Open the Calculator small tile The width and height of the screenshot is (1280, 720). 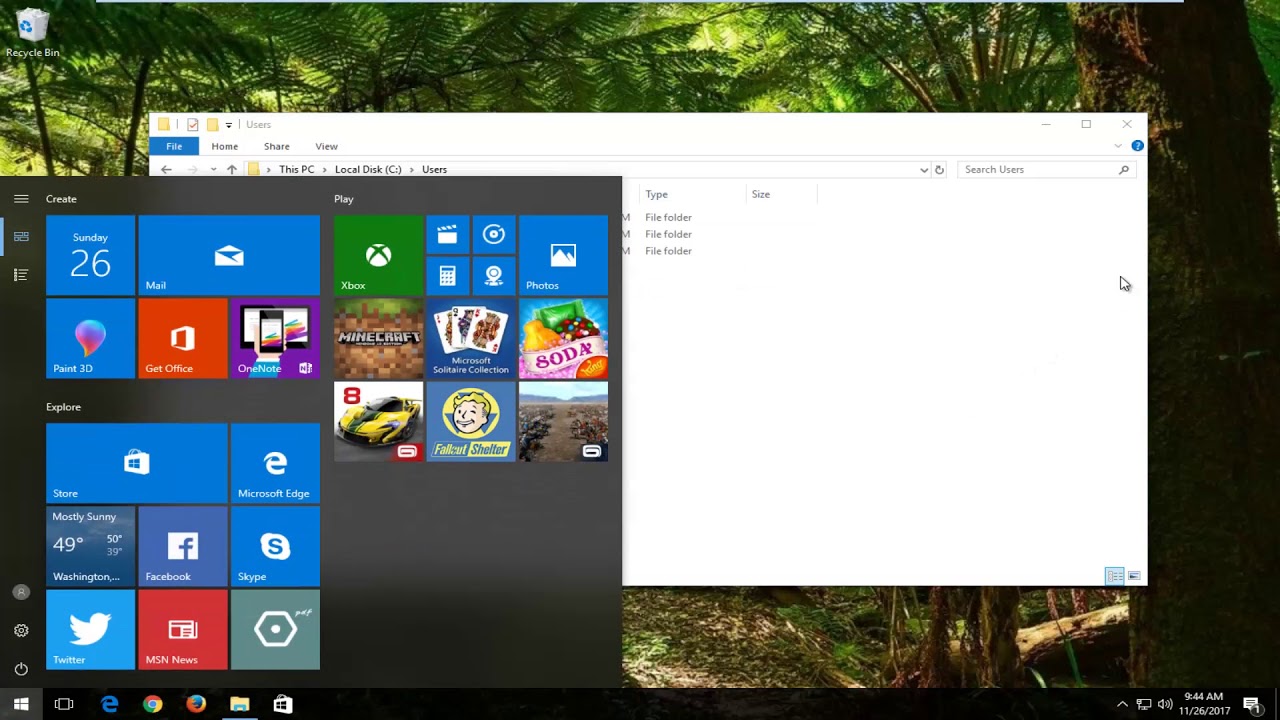447,276
